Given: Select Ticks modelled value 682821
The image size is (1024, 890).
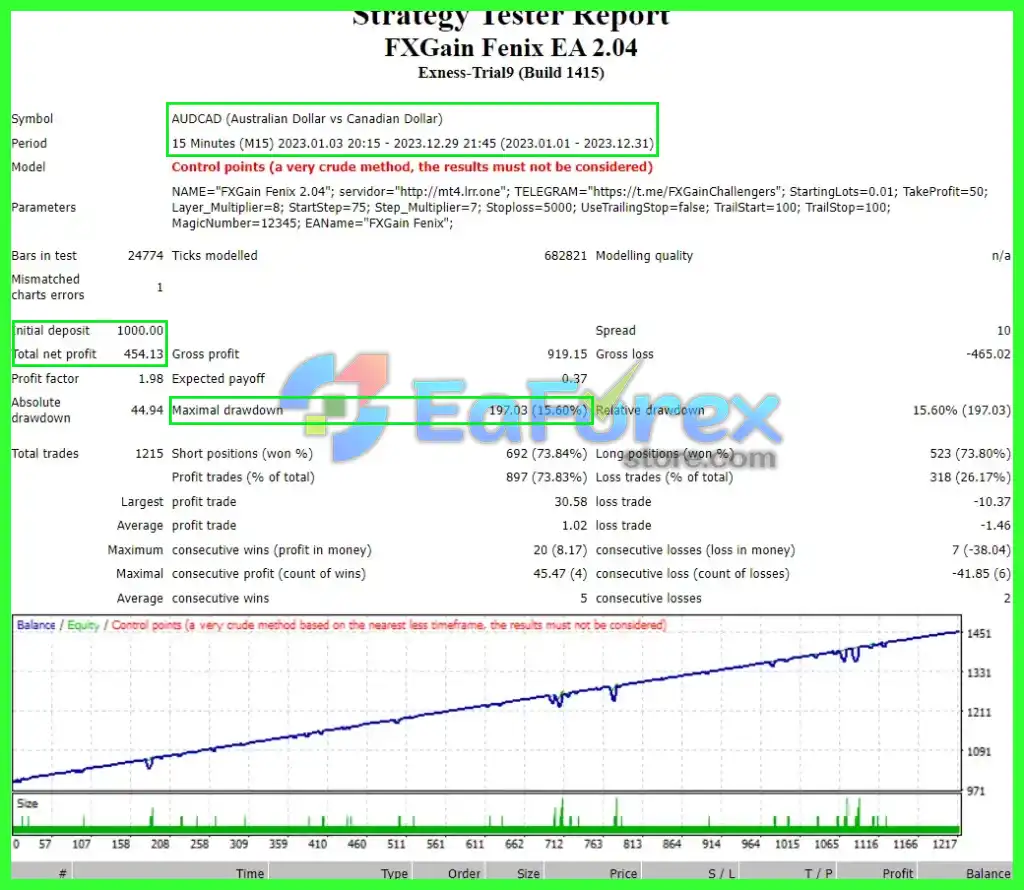Looking at the screenshot, I should [x=566, y=256].
